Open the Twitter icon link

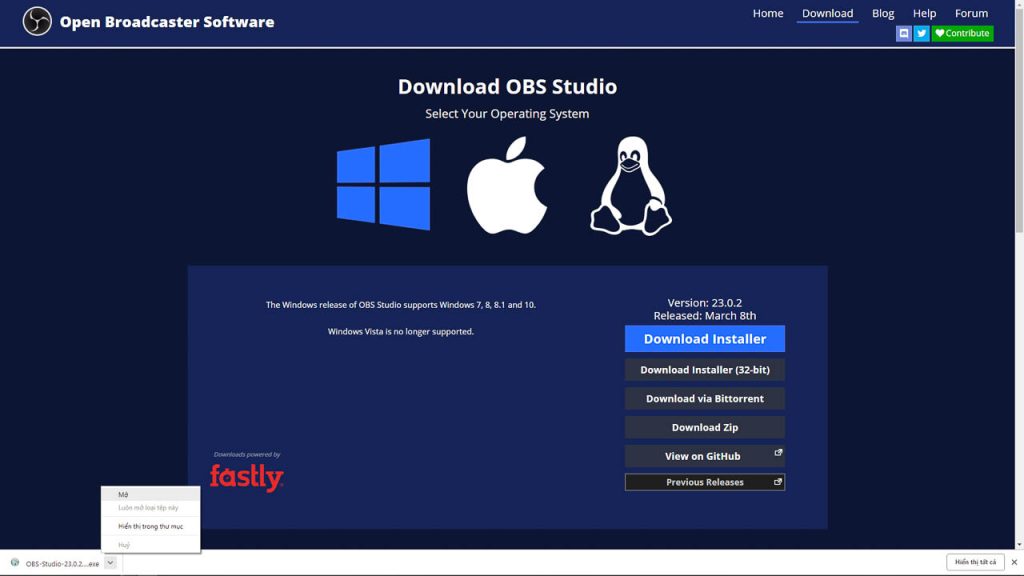point(921,33)
